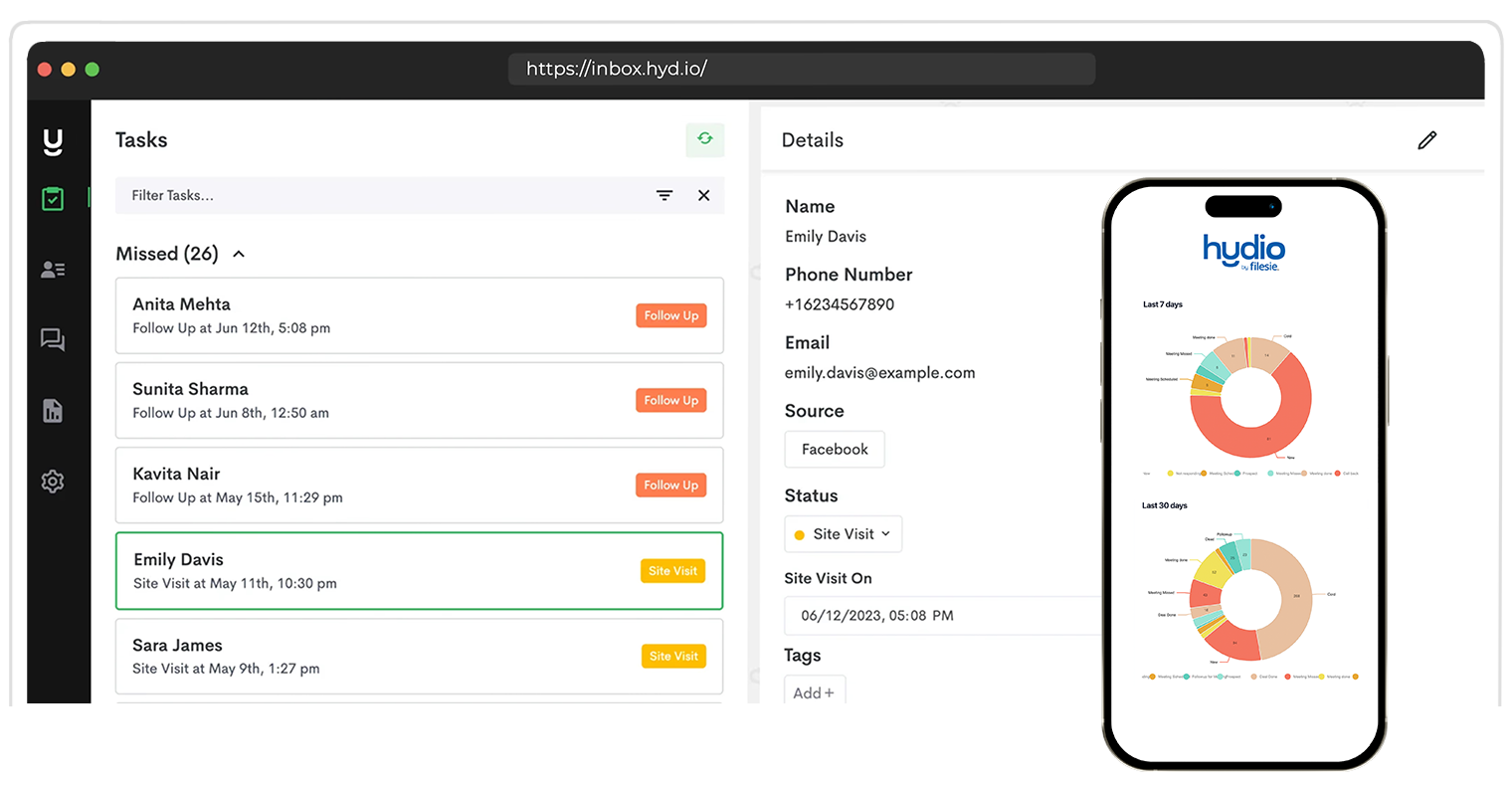Click Follow Up badge for Anita Mehta
The width and height of the screenshot is (1512, 786).
(x=671, y=315)
